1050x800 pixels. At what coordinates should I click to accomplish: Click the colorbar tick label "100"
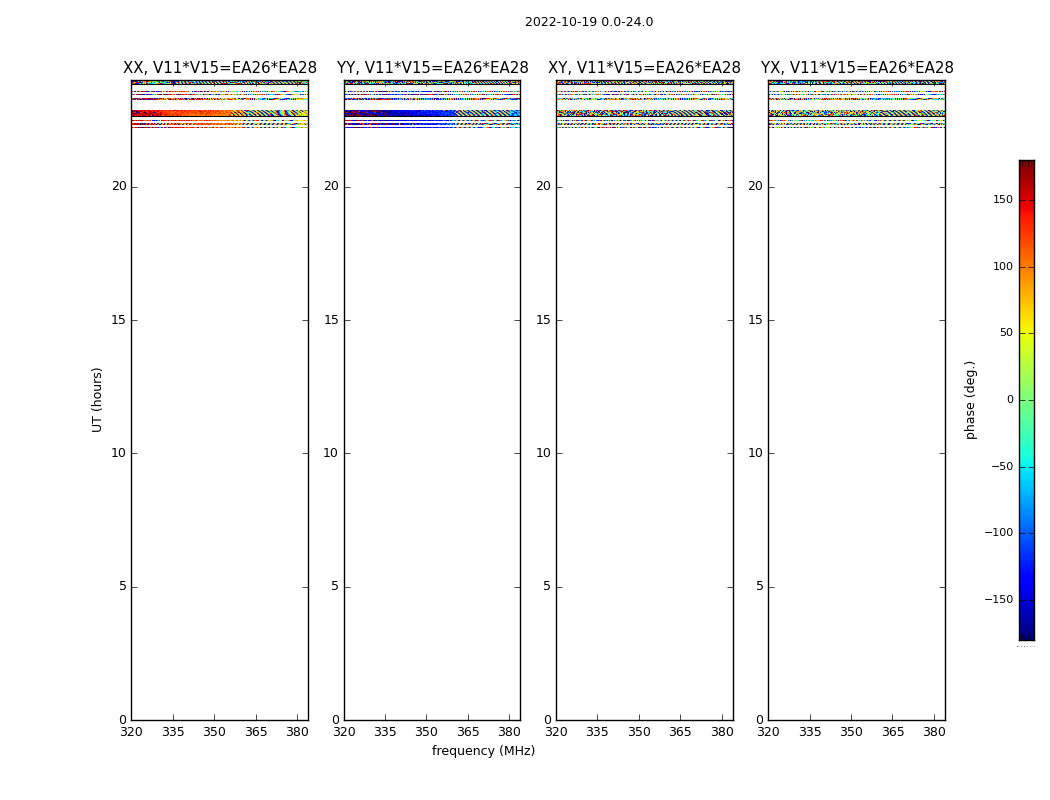point(1002,266)
